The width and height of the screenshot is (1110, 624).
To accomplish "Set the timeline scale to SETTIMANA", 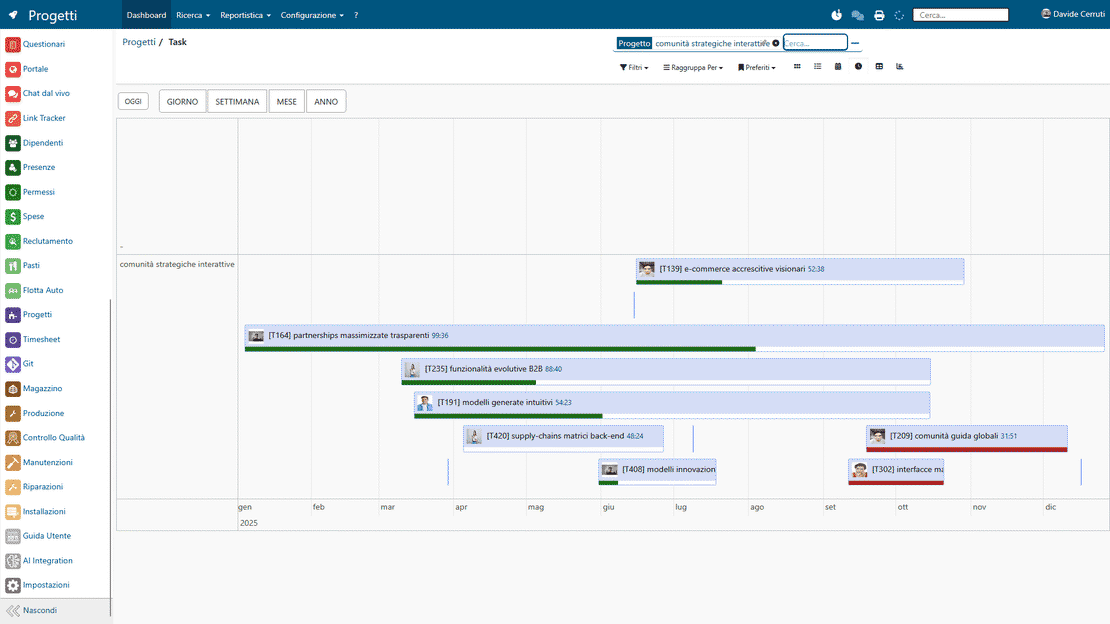I will click(237, 101).
